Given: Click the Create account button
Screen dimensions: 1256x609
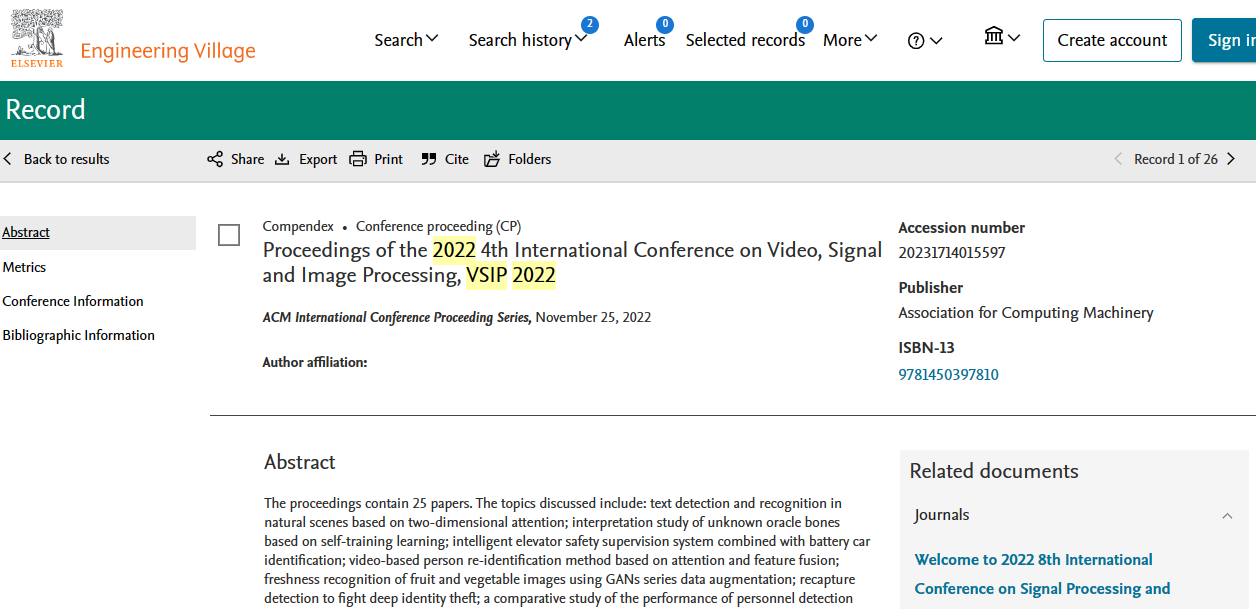Looking at the screenshot, I should pyautogui.click(x=1112, y=41).
